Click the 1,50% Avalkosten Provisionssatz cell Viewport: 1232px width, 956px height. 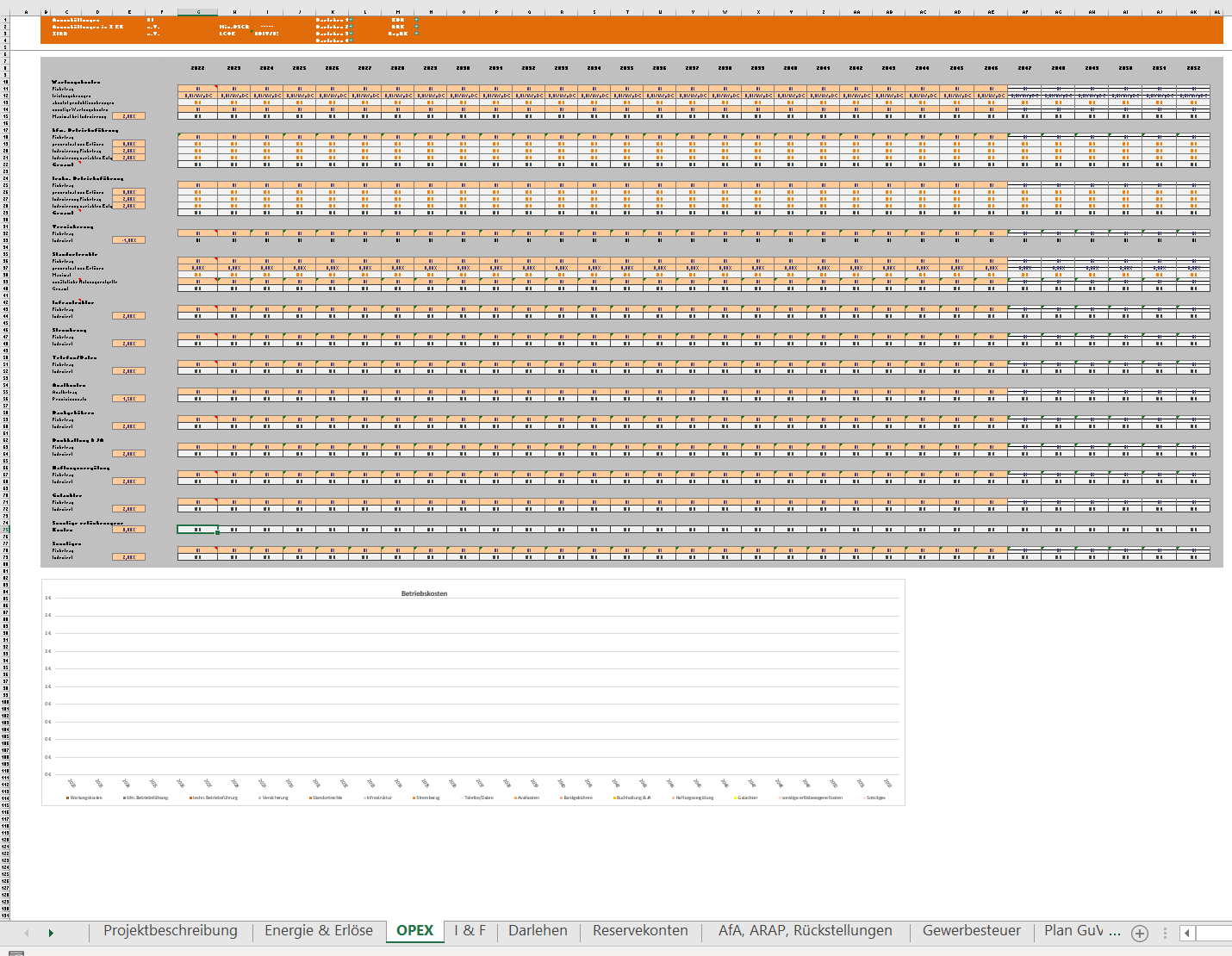coord(129,399)
